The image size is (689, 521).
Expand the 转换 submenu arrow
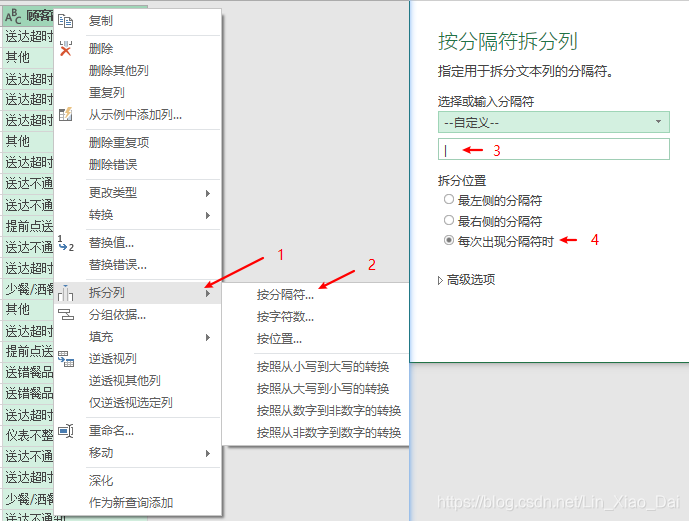tap(208, 215)
